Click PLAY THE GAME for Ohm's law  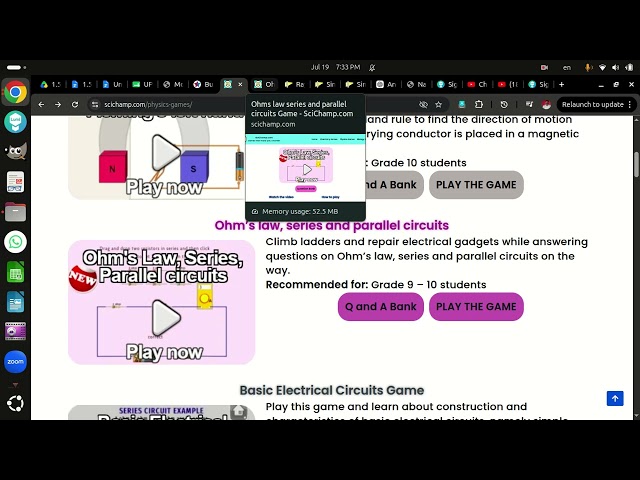pyautogui.click(x=476, y=307)
